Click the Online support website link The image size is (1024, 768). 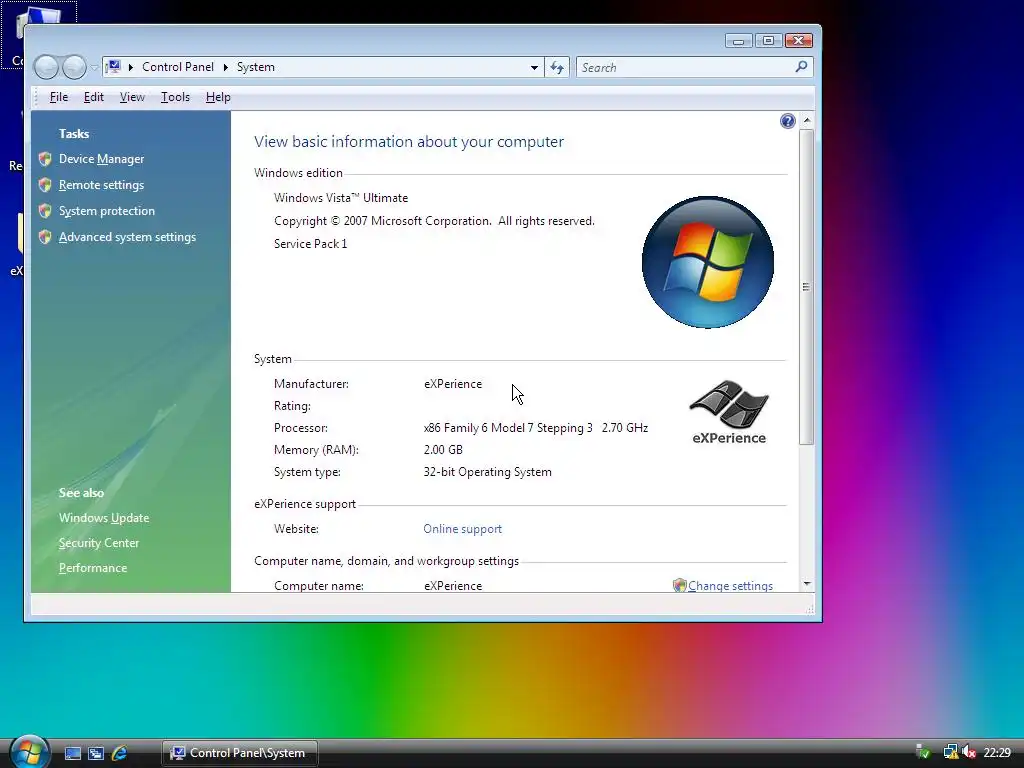(462, 529)
